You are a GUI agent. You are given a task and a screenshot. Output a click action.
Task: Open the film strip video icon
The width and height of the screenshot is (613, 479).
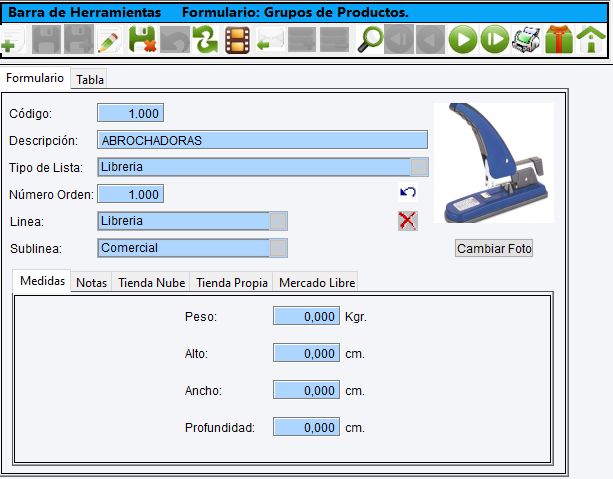tap(238, 39)
